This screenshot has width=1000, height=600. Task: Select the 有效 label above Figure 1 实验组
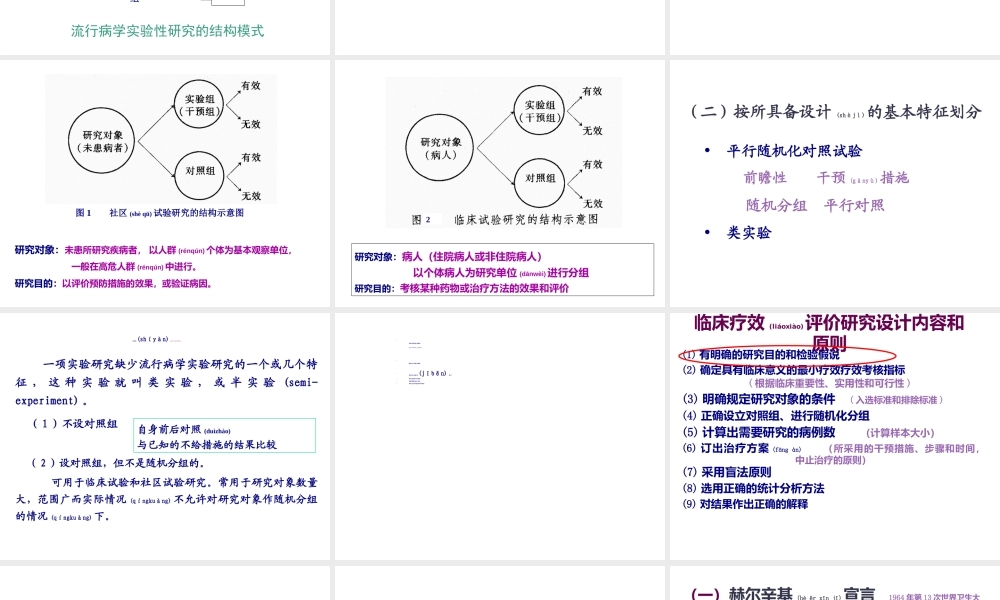250,85
